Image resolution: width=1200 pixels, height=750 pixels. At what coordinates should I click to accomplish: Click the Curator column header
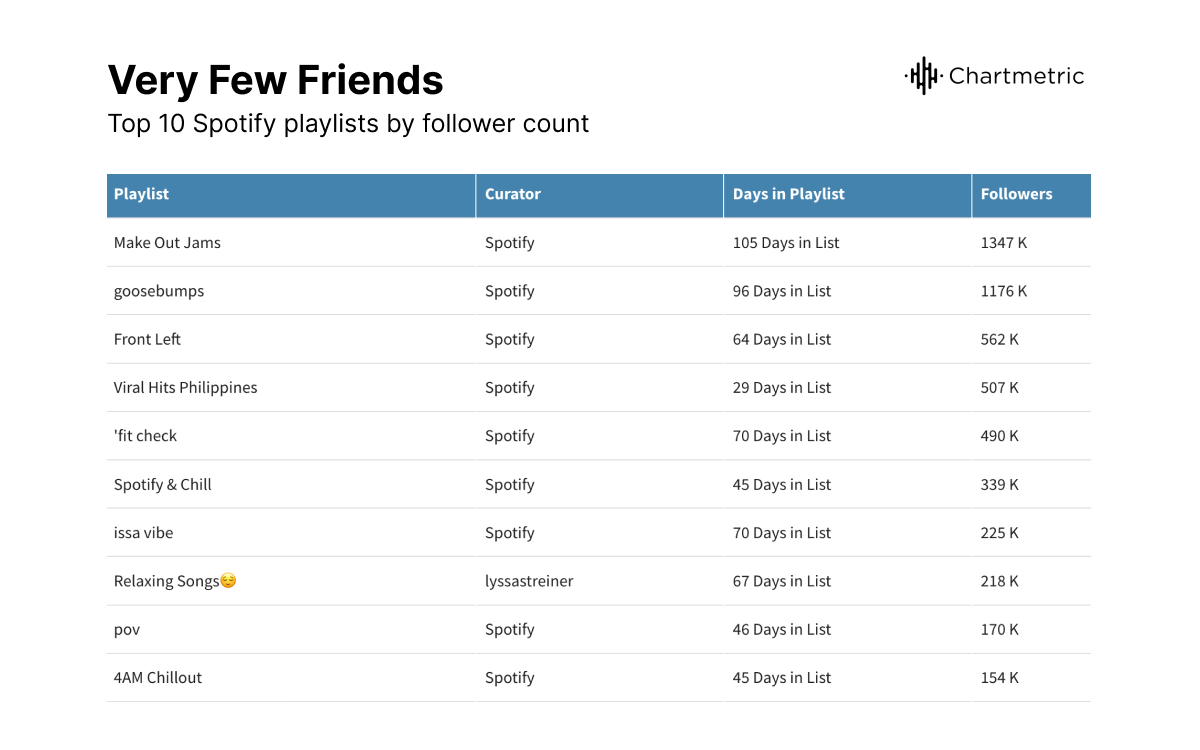[512, 194]
